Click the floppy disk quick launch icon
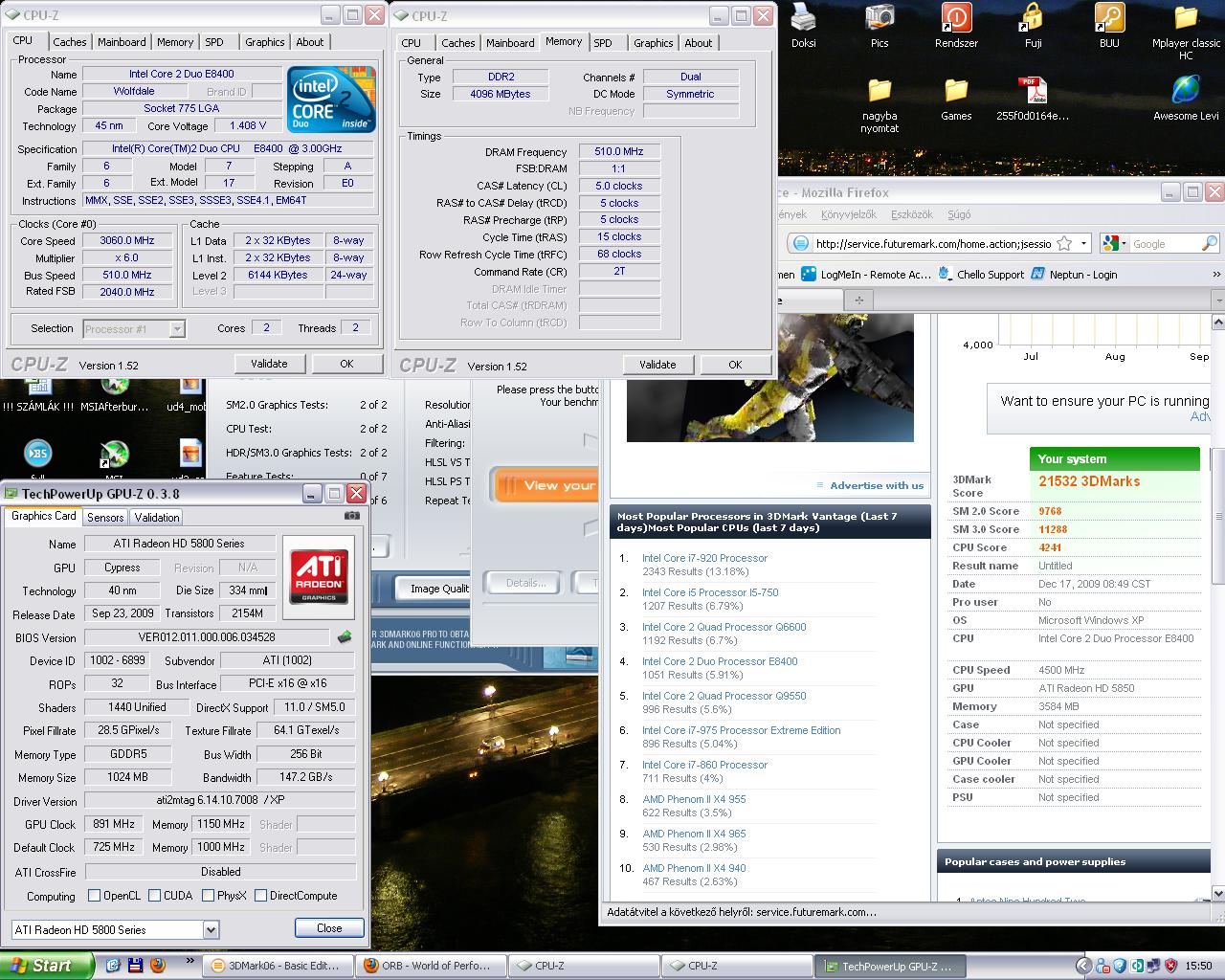The image size is (1225, 980). [136, 966]
